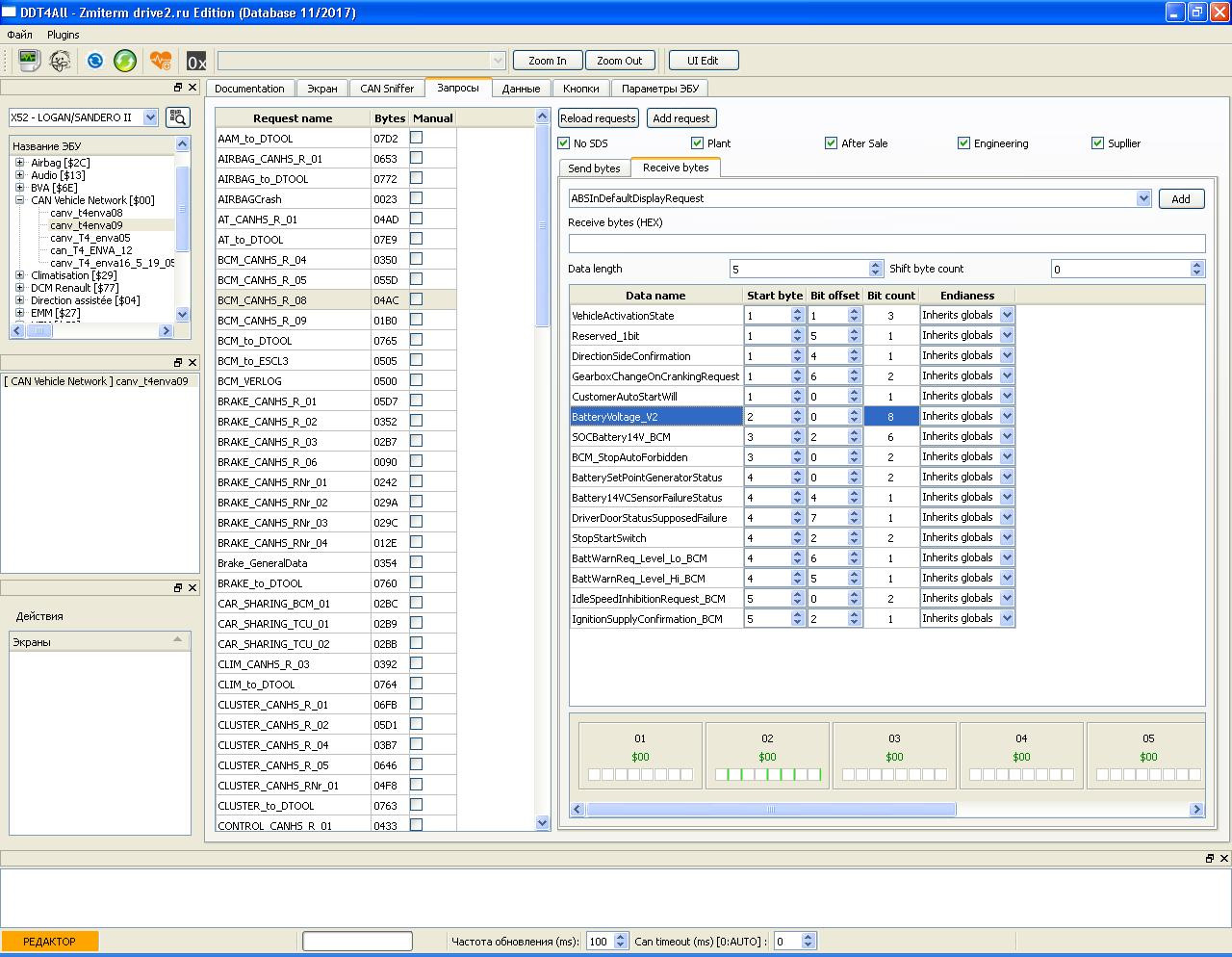This screenshot has width=1232, height=957.
Task: Switch to the CAN Sniffer tab
Action: click(x=387, y=89)
